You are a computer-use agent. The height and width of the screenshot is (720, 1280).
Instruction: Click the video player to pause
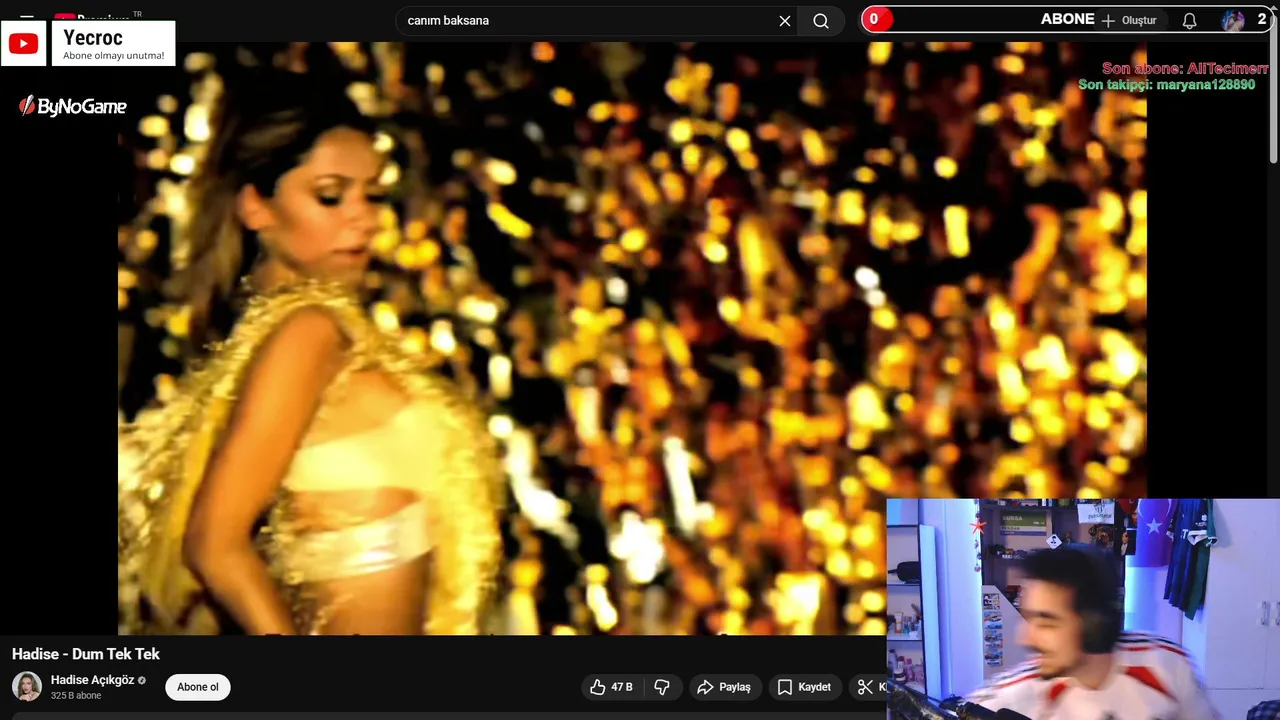point(632,338)
